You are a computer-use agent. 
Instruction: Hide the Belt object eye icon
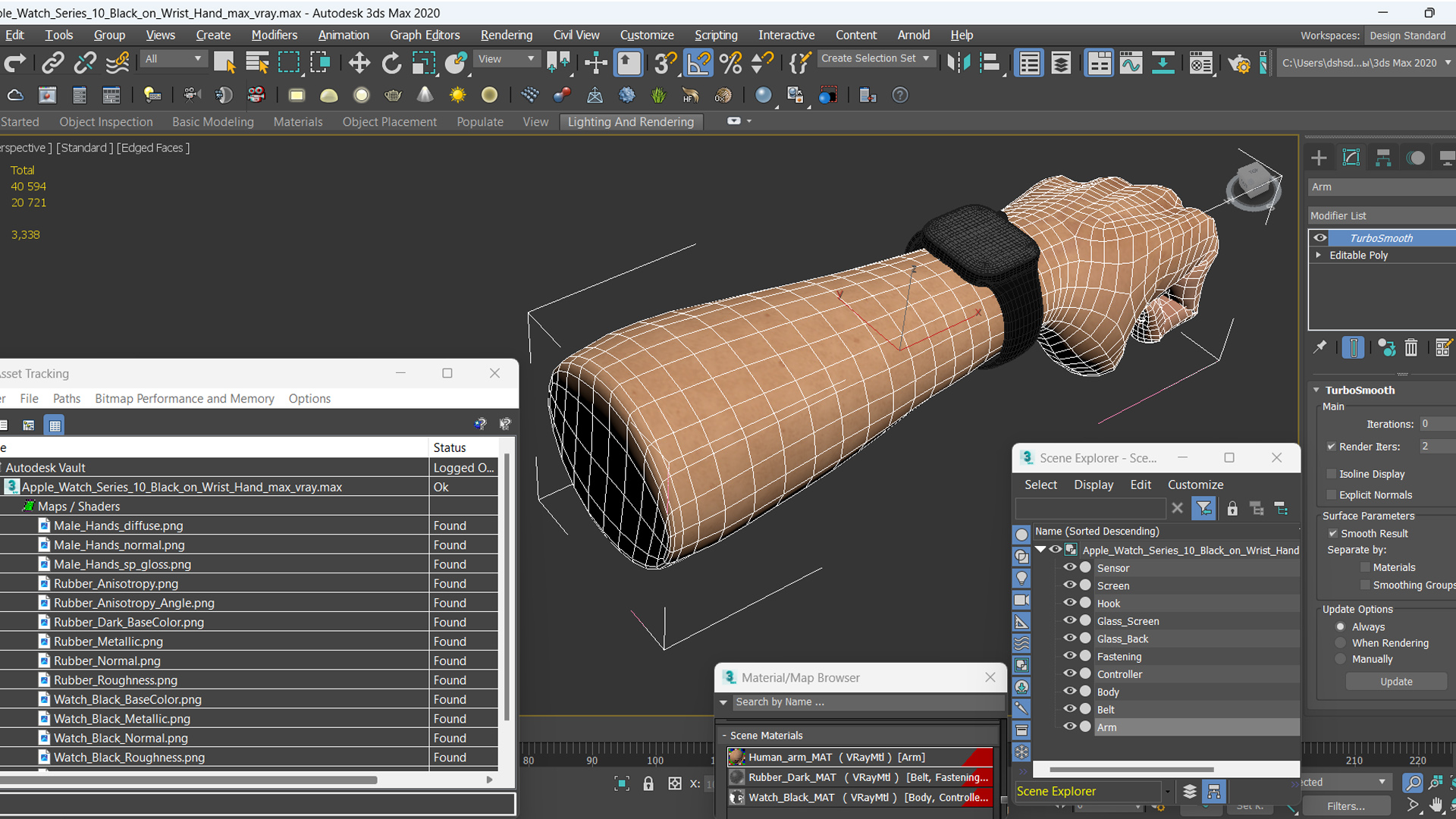tap(1069, 709)
